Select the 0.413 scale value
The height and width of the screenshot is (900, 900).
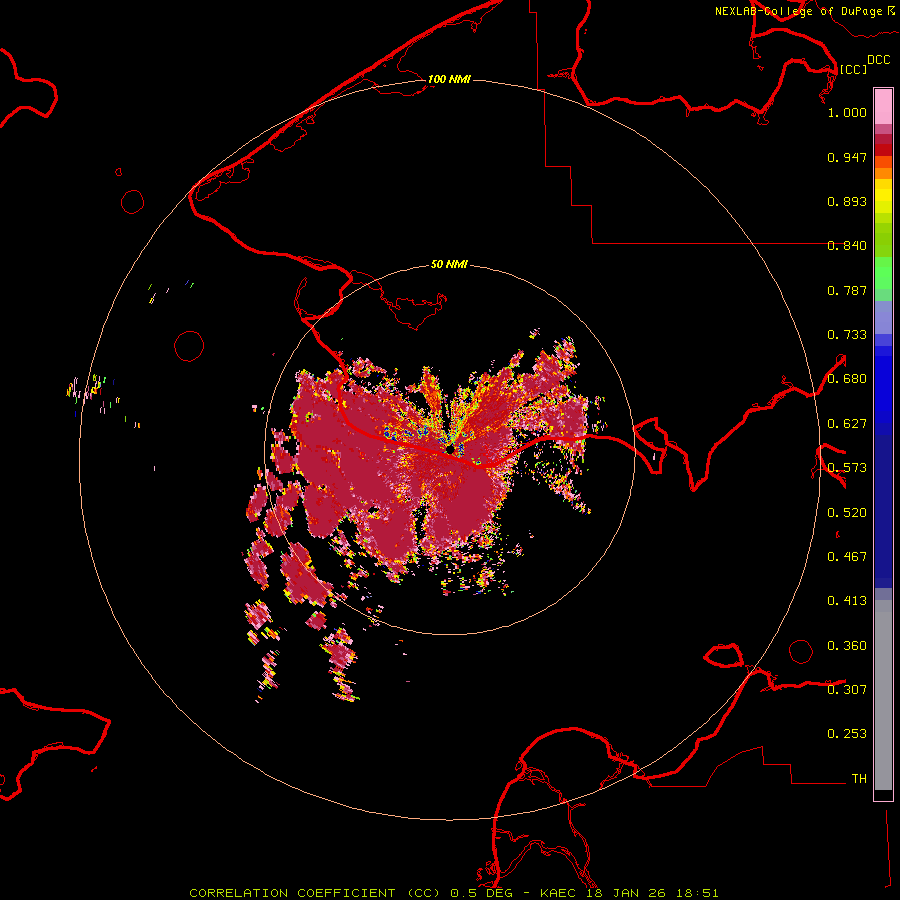(x=847, y=601)
